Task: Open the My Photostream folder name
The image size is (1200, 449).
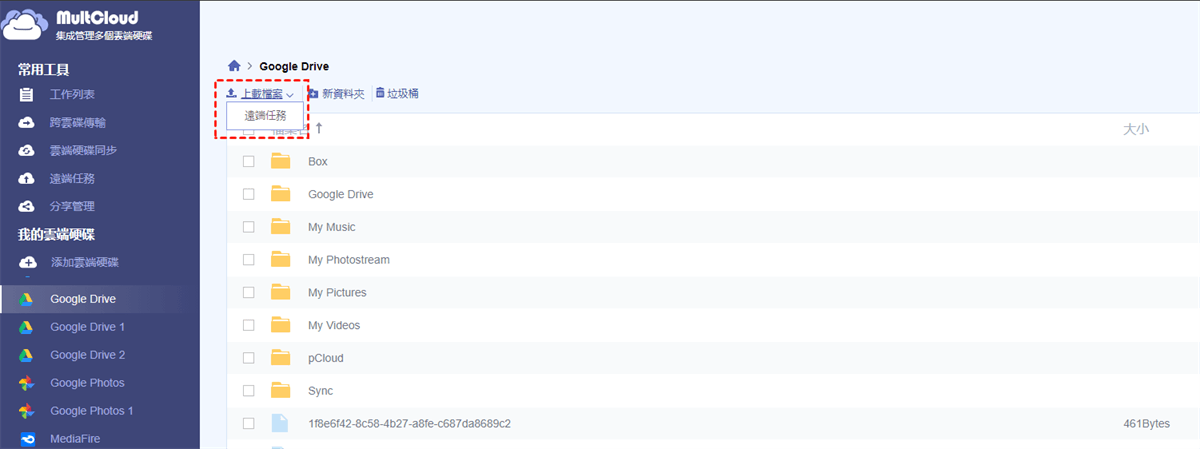Action: (x=349, y=260)
